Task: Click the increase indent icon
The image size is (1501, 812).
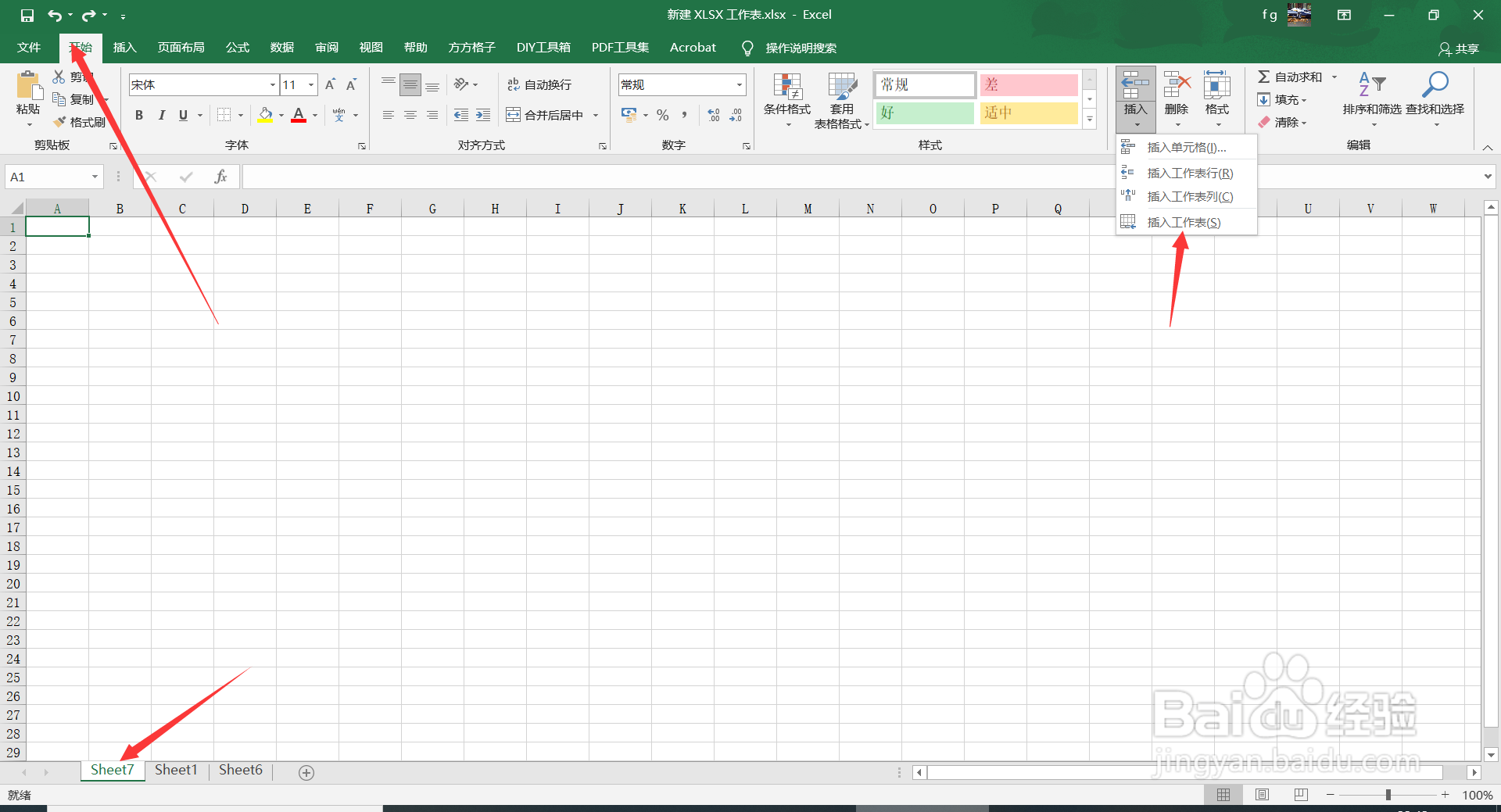Action: (483, 115)
